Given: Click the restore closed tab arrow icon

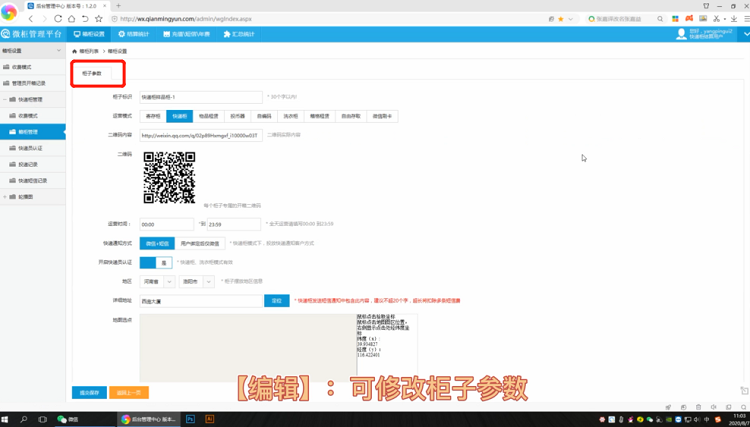Looking at the screenshot, I should [85, 19].
